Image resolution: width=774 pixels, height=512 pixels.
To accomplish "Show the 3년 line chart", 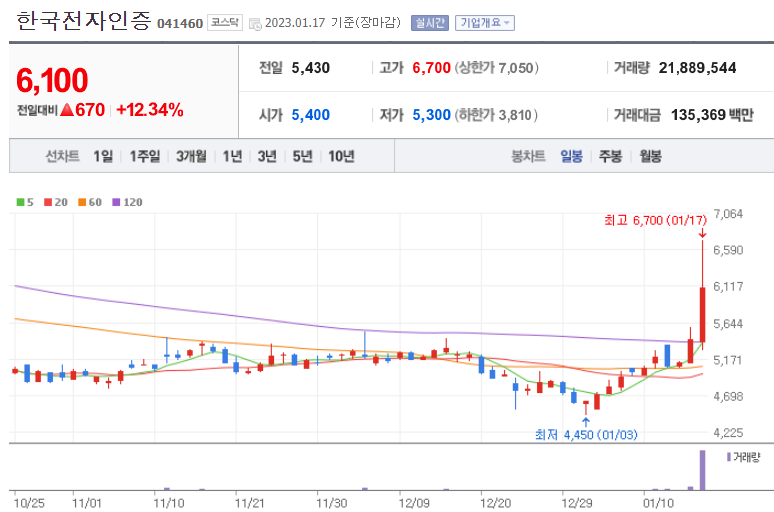I will tap(267, 157).
